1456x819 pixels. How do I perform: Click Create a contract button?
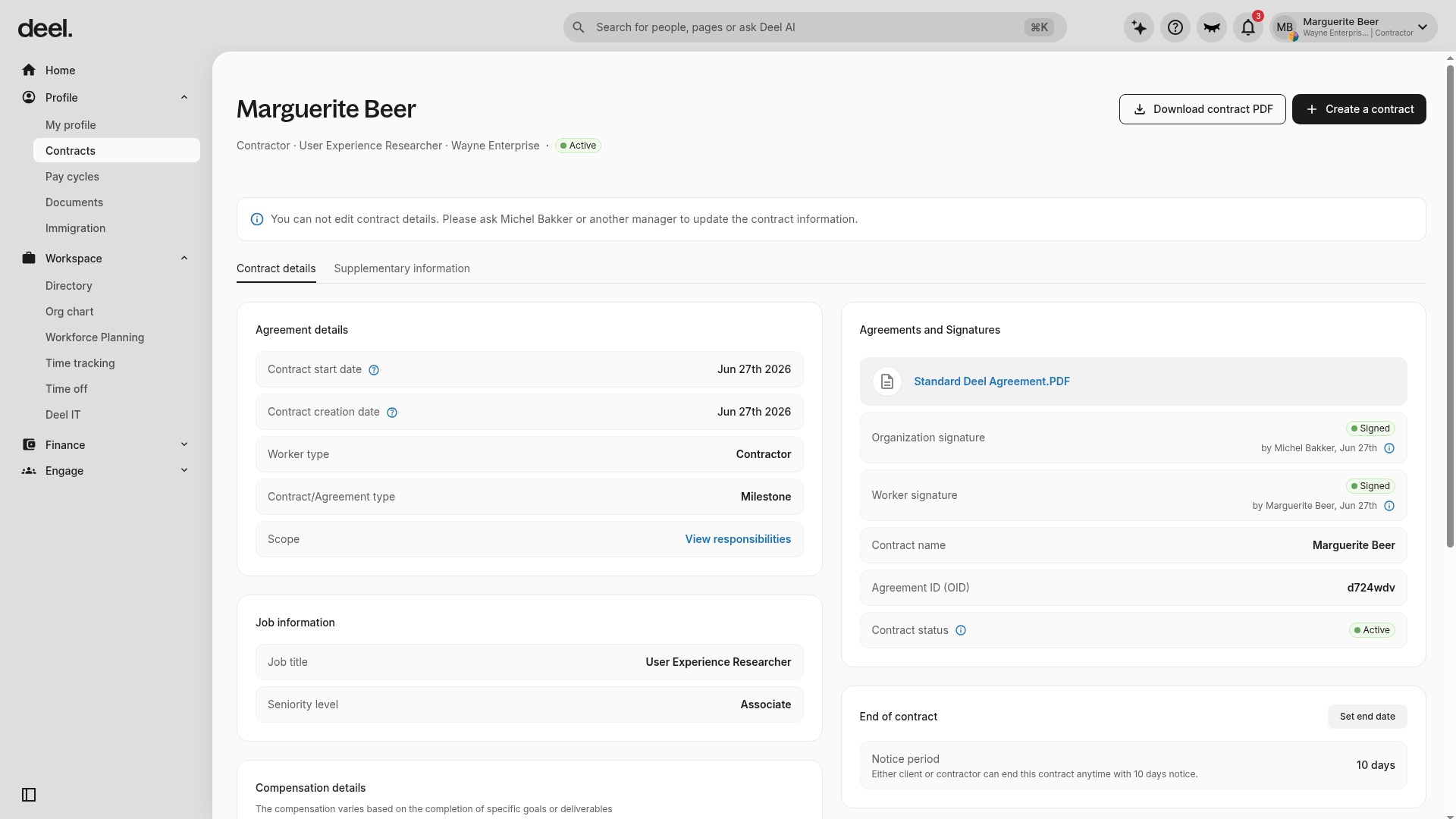click(1359, 109)
